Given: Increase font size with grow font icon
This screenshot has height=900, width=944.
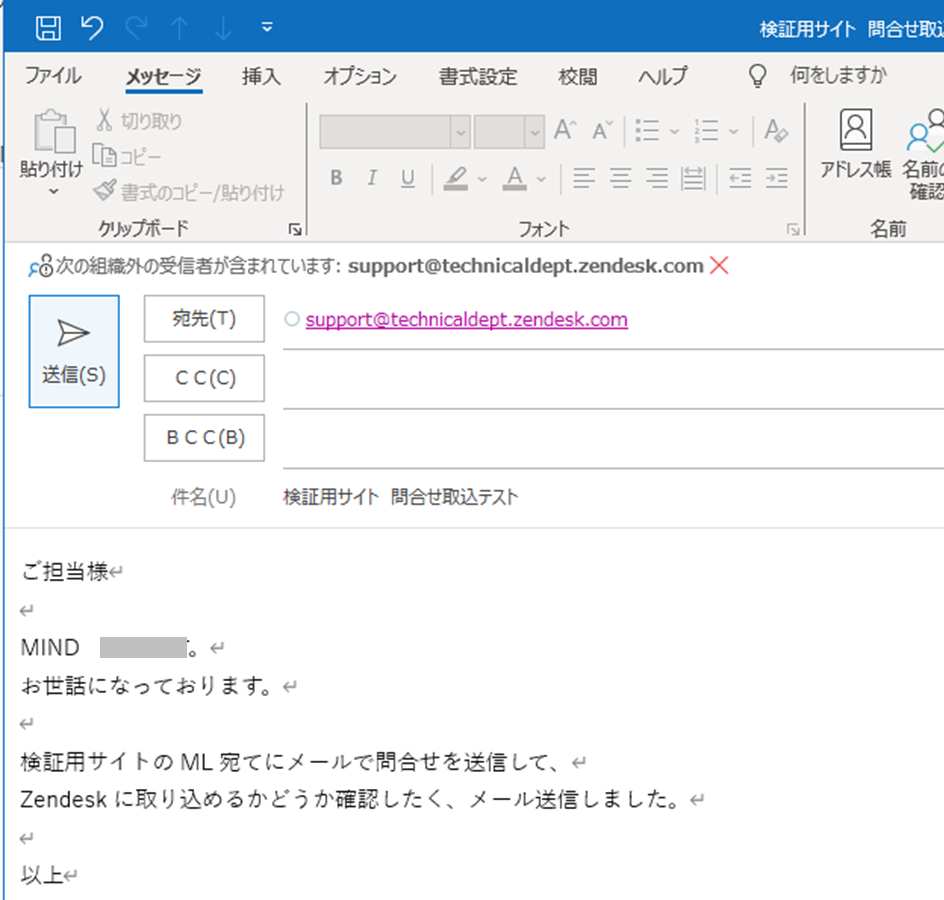Looking at the screenshot, I should point(565,131).
